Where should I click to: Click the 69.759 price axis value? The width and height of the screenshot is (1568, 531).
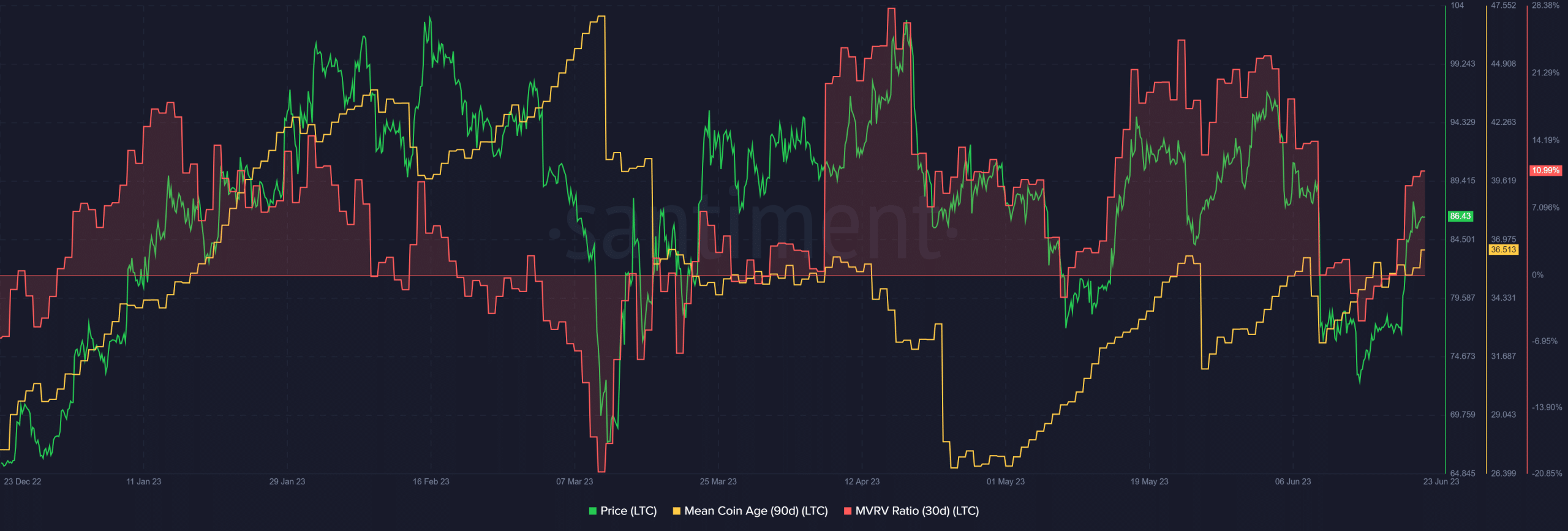[1463, 415]
